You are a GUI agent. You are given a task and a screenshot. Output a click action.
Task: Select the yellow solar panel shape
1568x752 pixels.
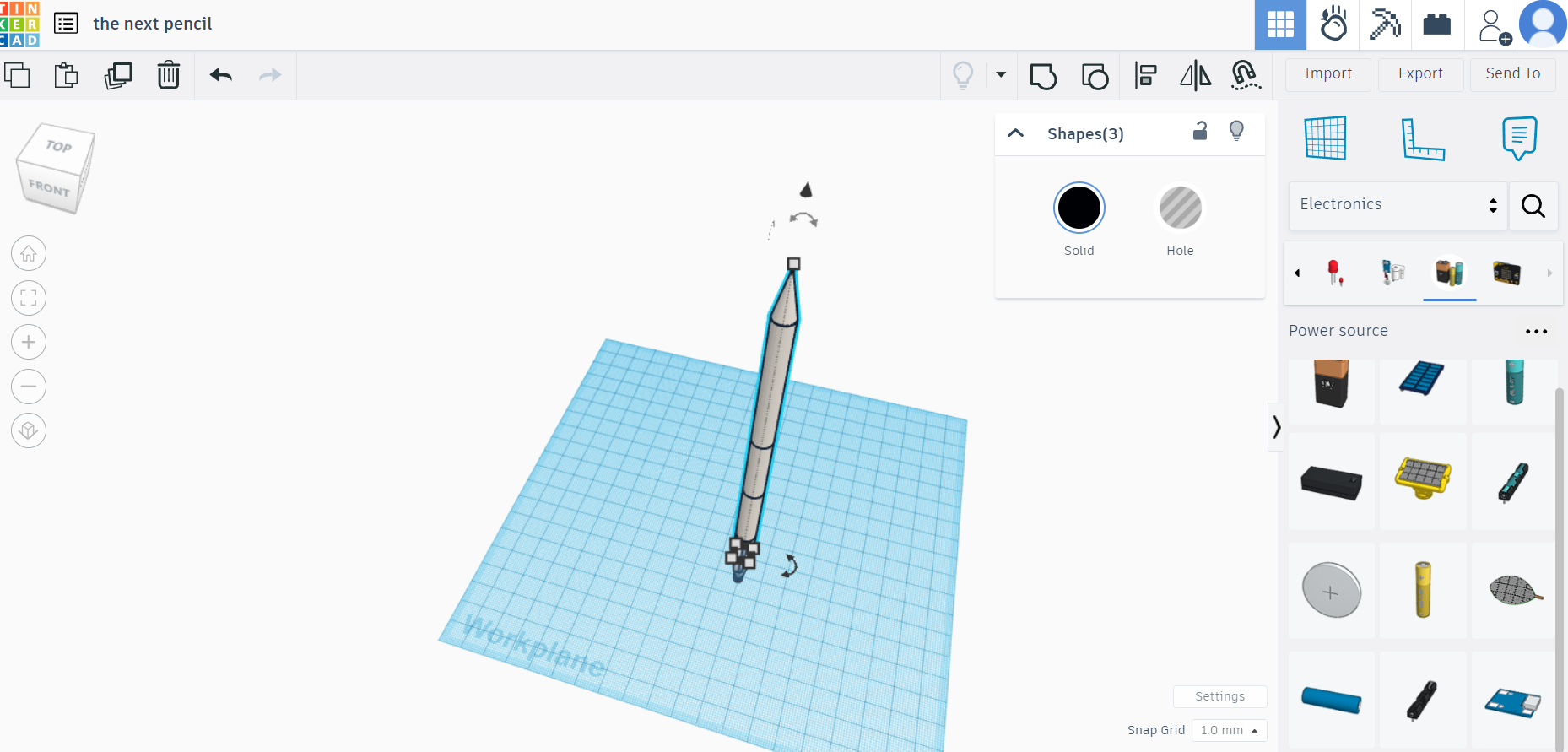pyautogui.click(x=1423, y=479)
